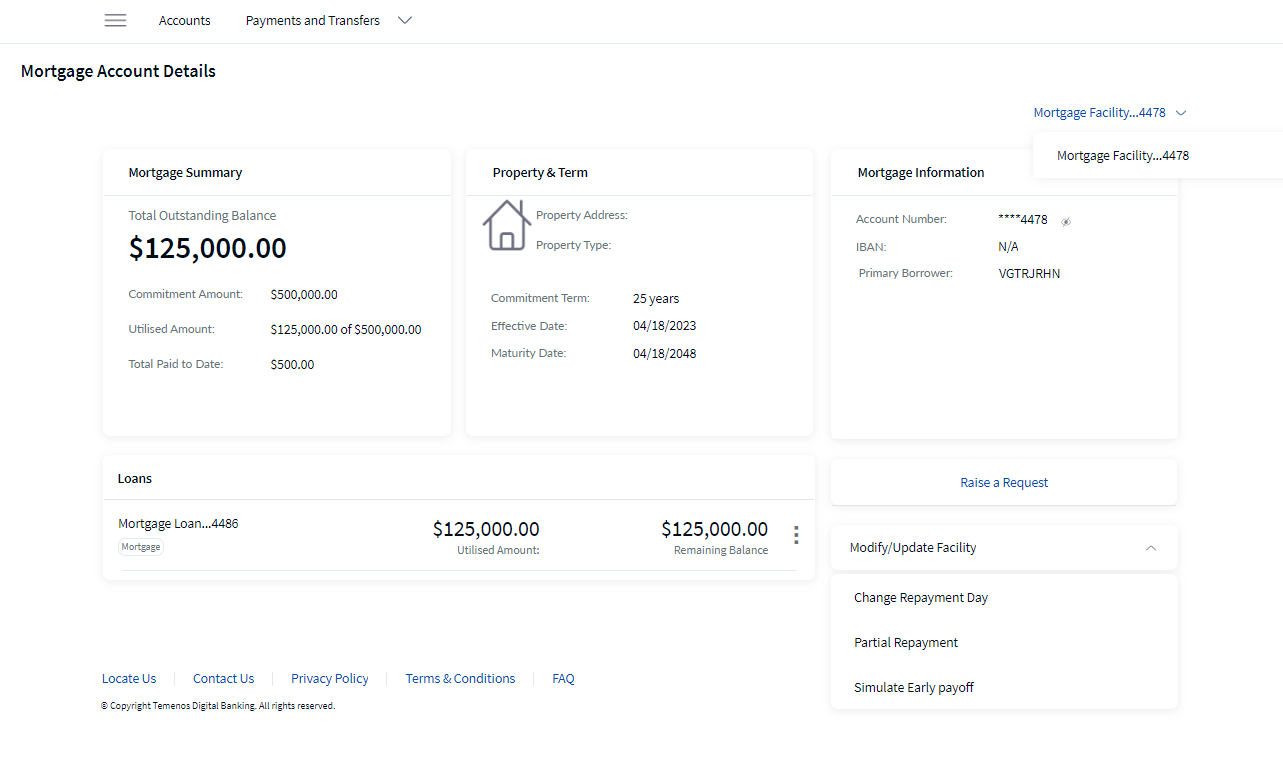Open the Contact Us footer link
This screenshot has width=1283, height=762.
click(x=224, y=678)
